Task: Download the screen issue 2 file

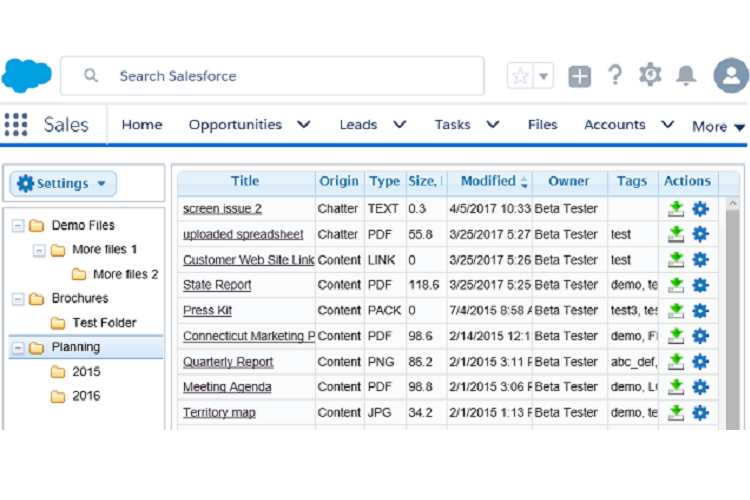Action: [676, 209]
